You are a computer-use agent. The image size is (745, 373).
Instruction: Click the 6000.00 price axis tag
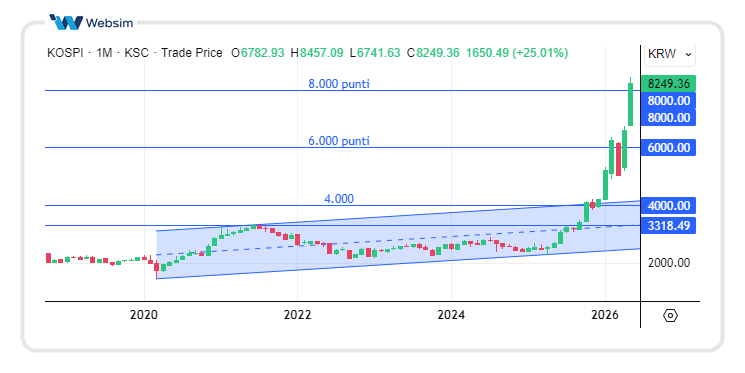[669, 148]
